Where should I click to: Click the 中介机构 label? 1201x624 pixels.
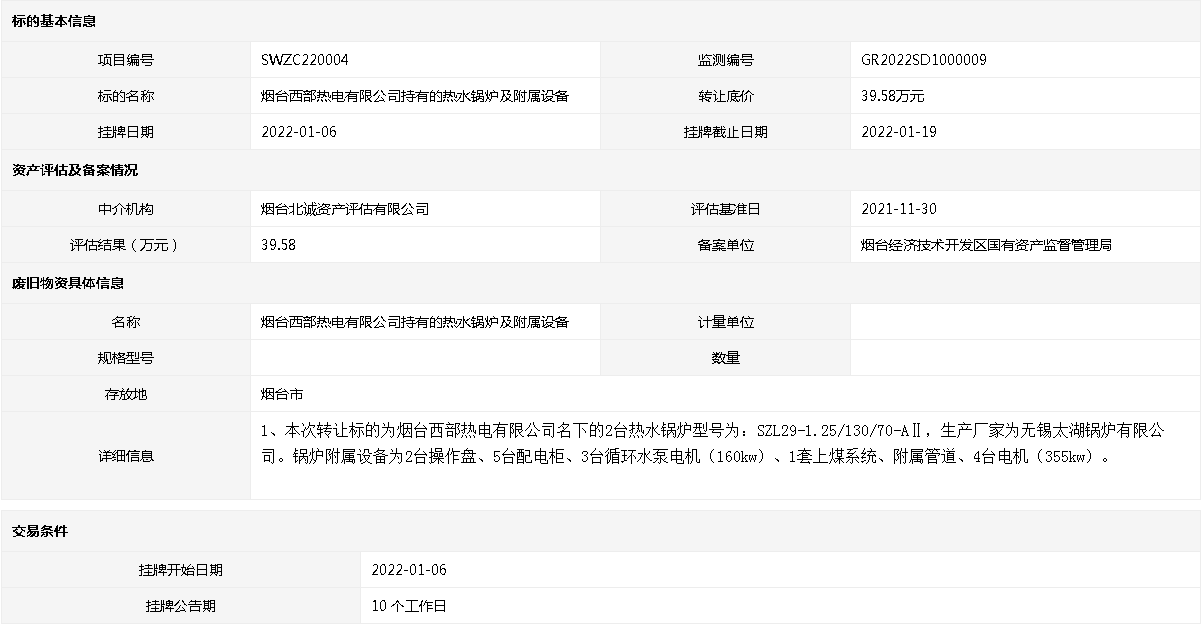click(x=126, y=209)
